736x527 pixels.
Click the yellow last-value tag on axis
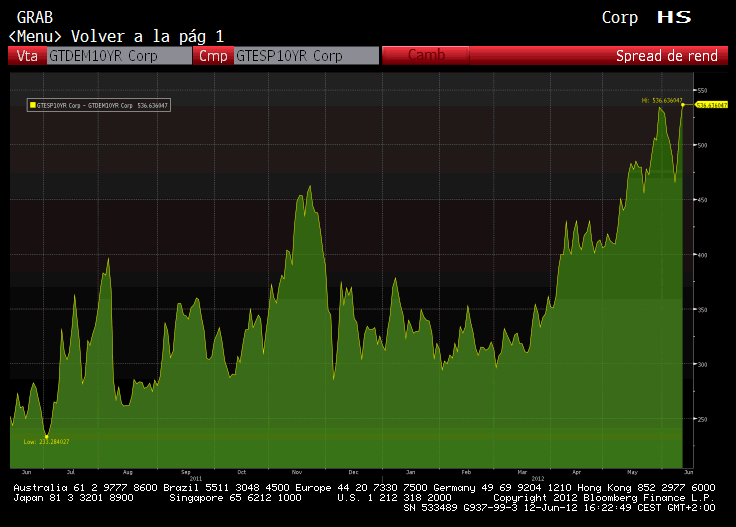712,105
